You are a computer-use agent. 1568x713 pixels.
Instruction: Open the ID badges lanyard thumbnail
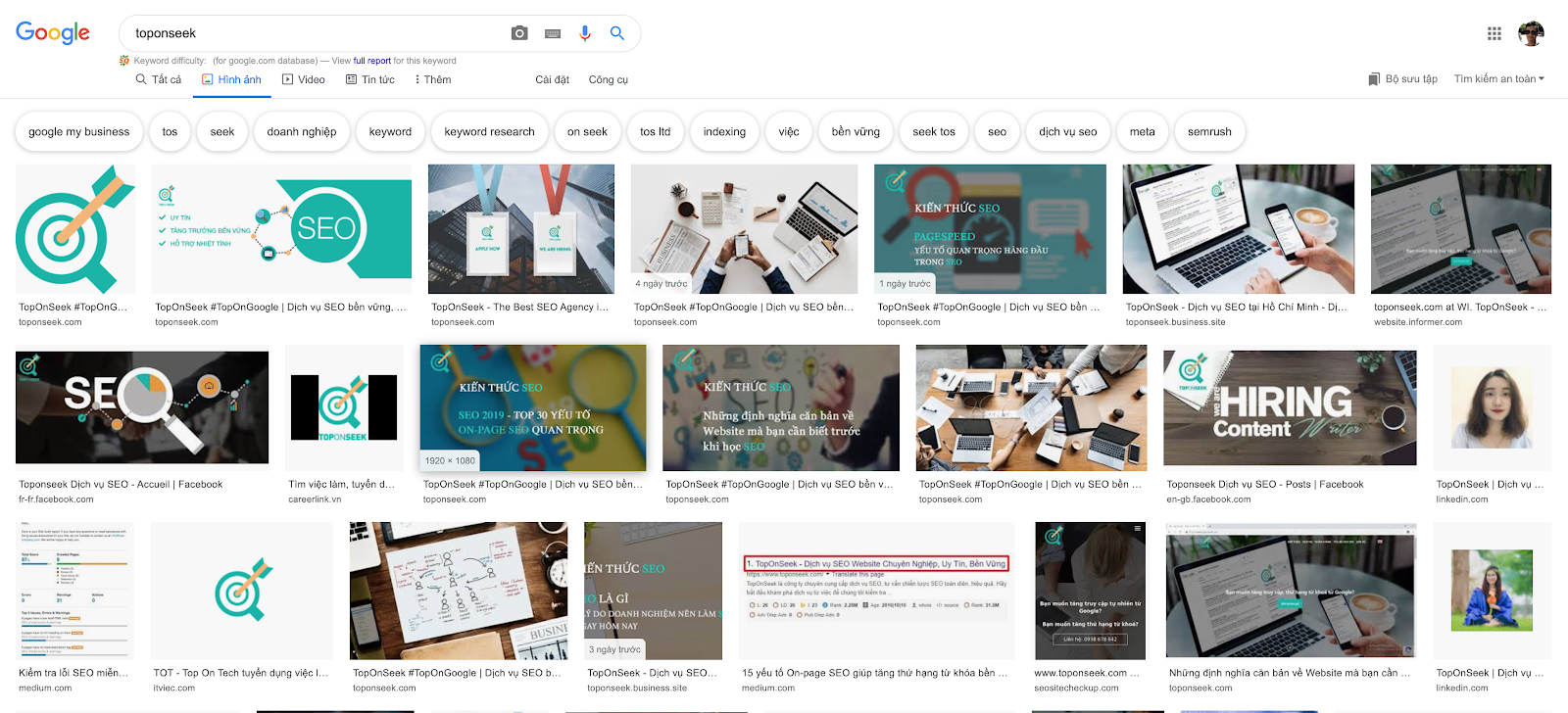click(521, 229)
